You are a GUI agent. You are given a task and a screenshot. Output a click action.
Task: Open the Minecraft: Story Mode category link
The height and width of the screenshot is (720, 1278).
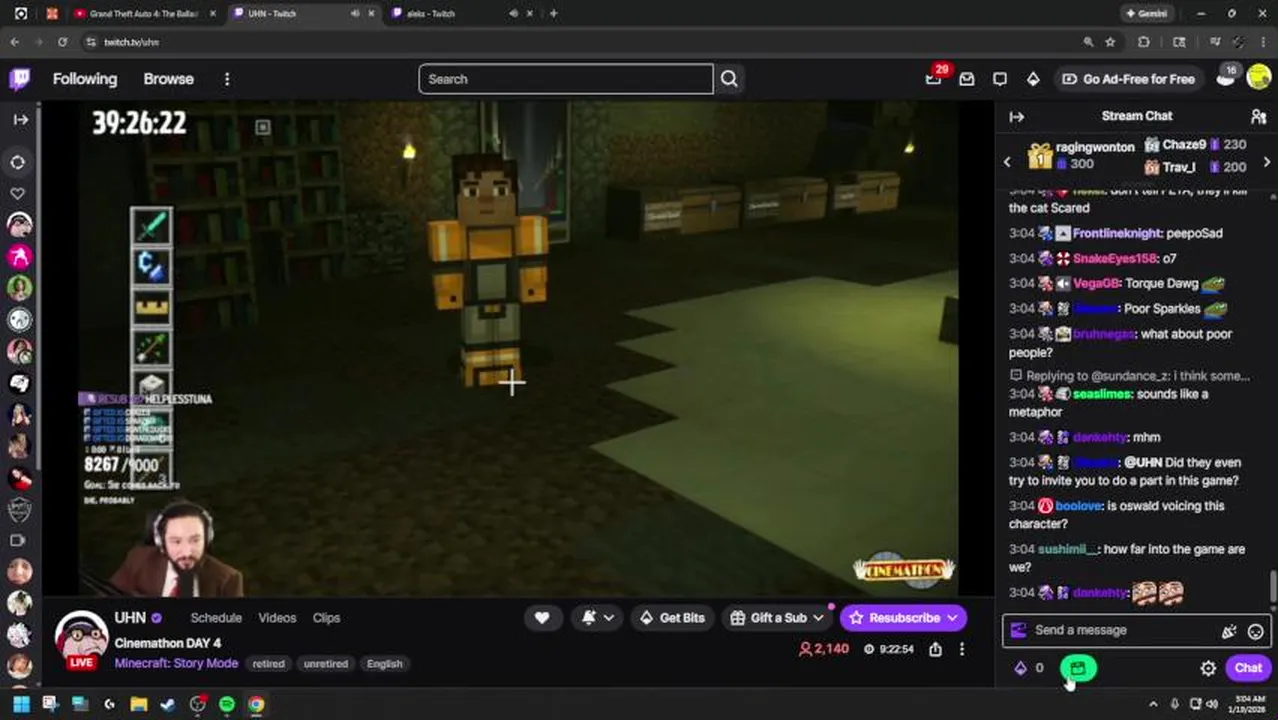click(176, 663)
